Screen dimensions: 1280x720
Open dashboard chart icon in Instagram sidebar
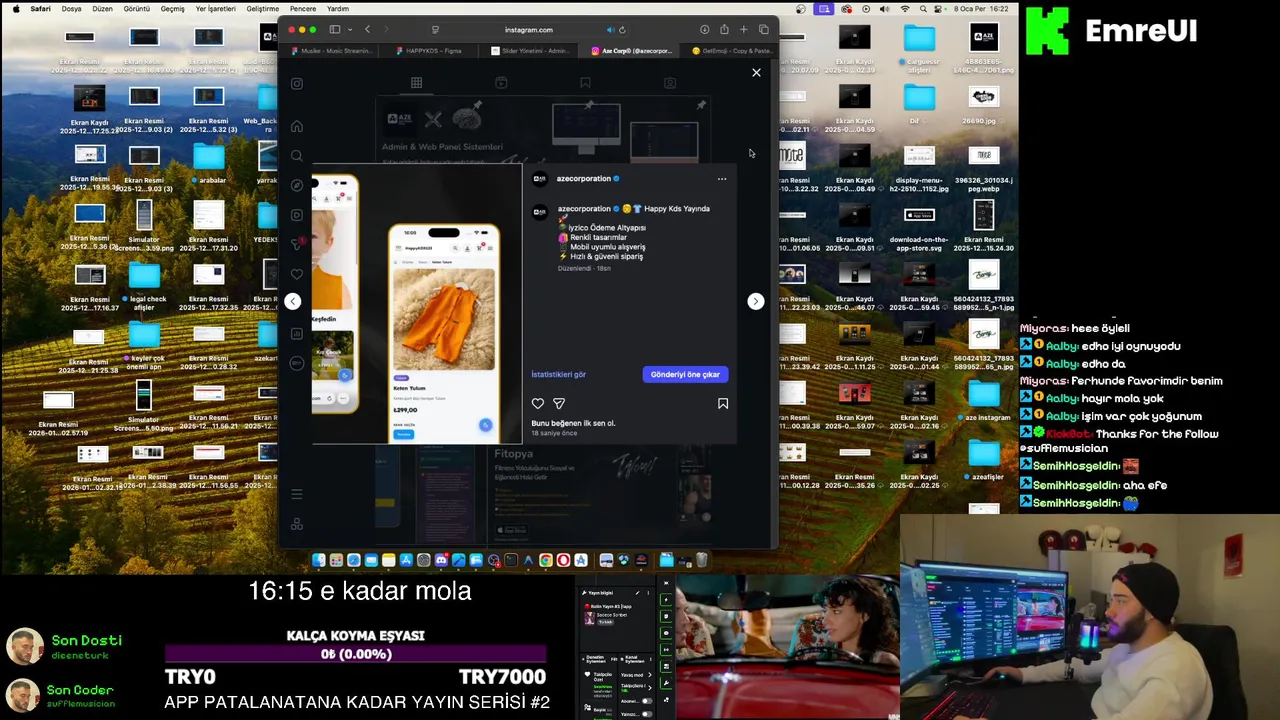[x=297, y=333]
